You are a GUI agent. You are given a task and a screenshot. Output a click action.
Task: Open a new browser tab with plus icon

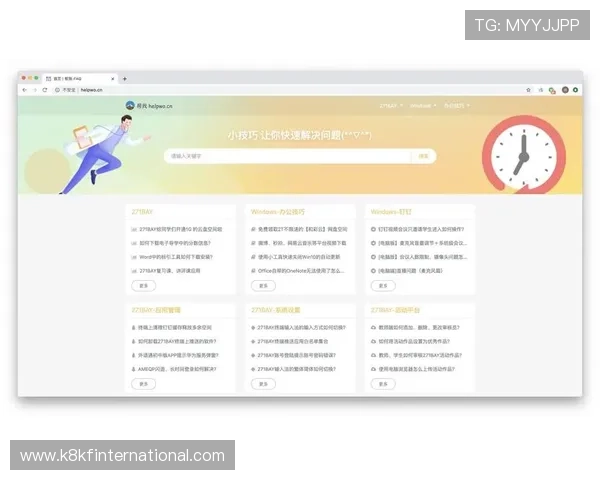coord(124,78)
